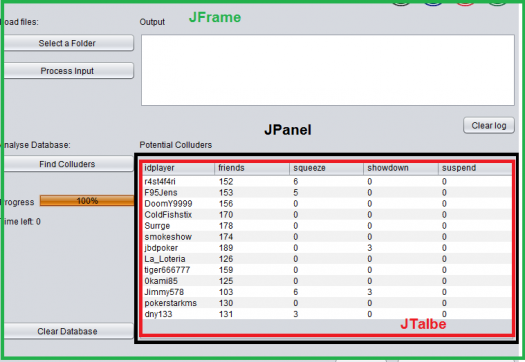Select the Surrge player cell
The width and height of the screenshot is (525, 362).
click(x=178, y=226)
